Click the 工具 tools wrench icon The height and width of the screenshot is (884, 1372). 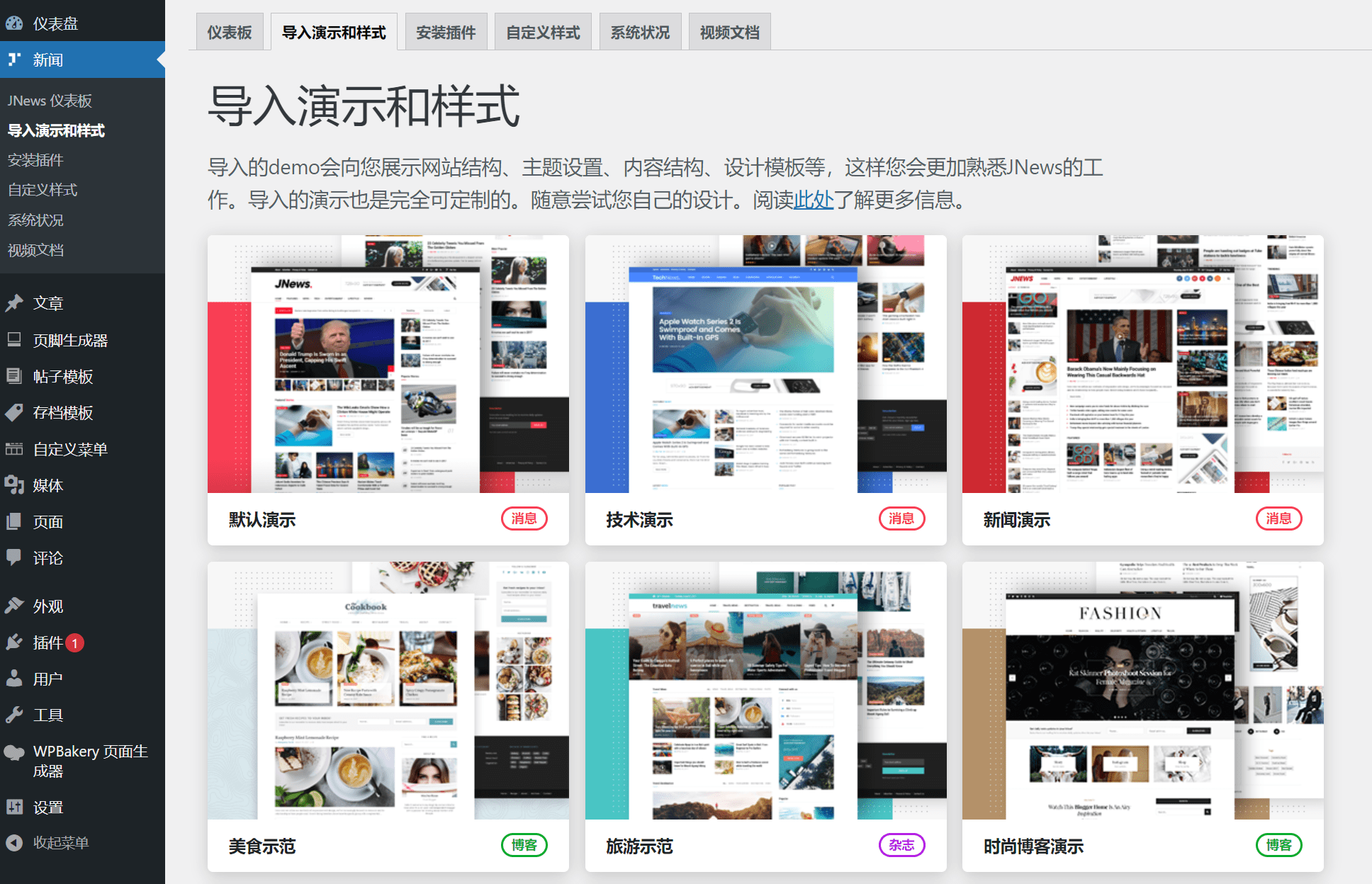click(16, 715)
